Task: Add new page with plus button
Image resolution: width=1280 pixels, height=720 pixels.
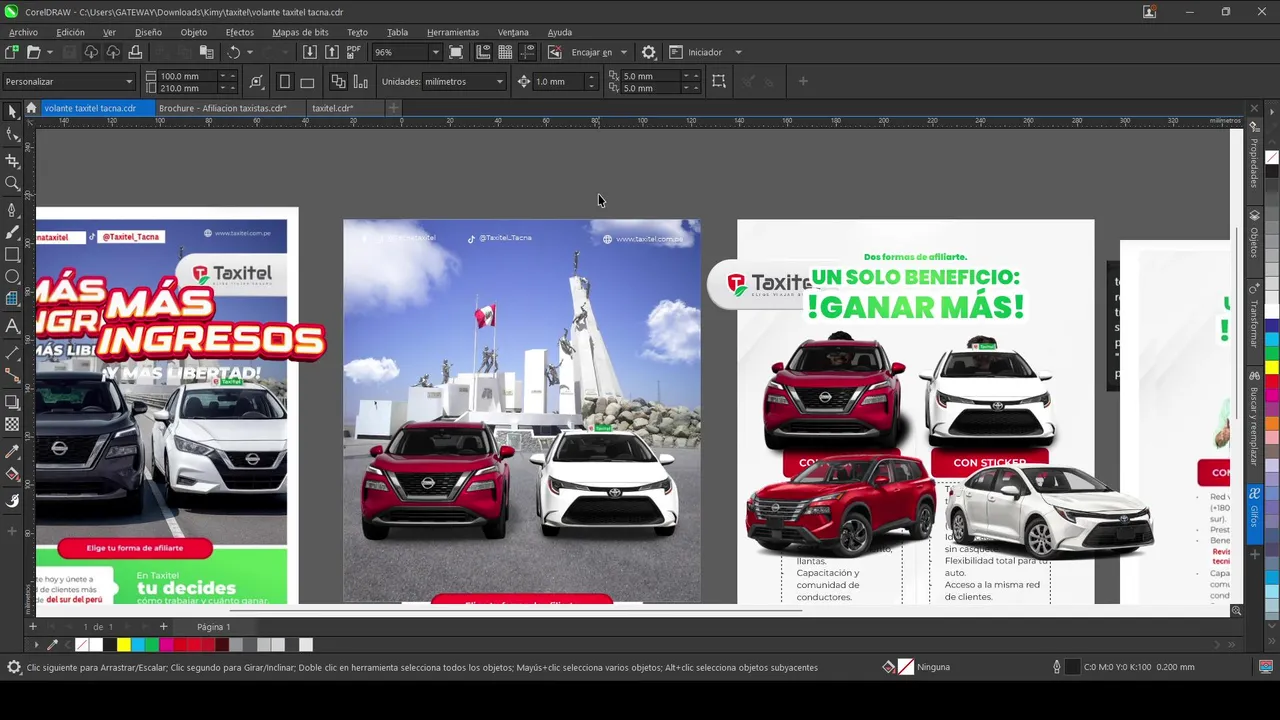Action: click(33, 627)
